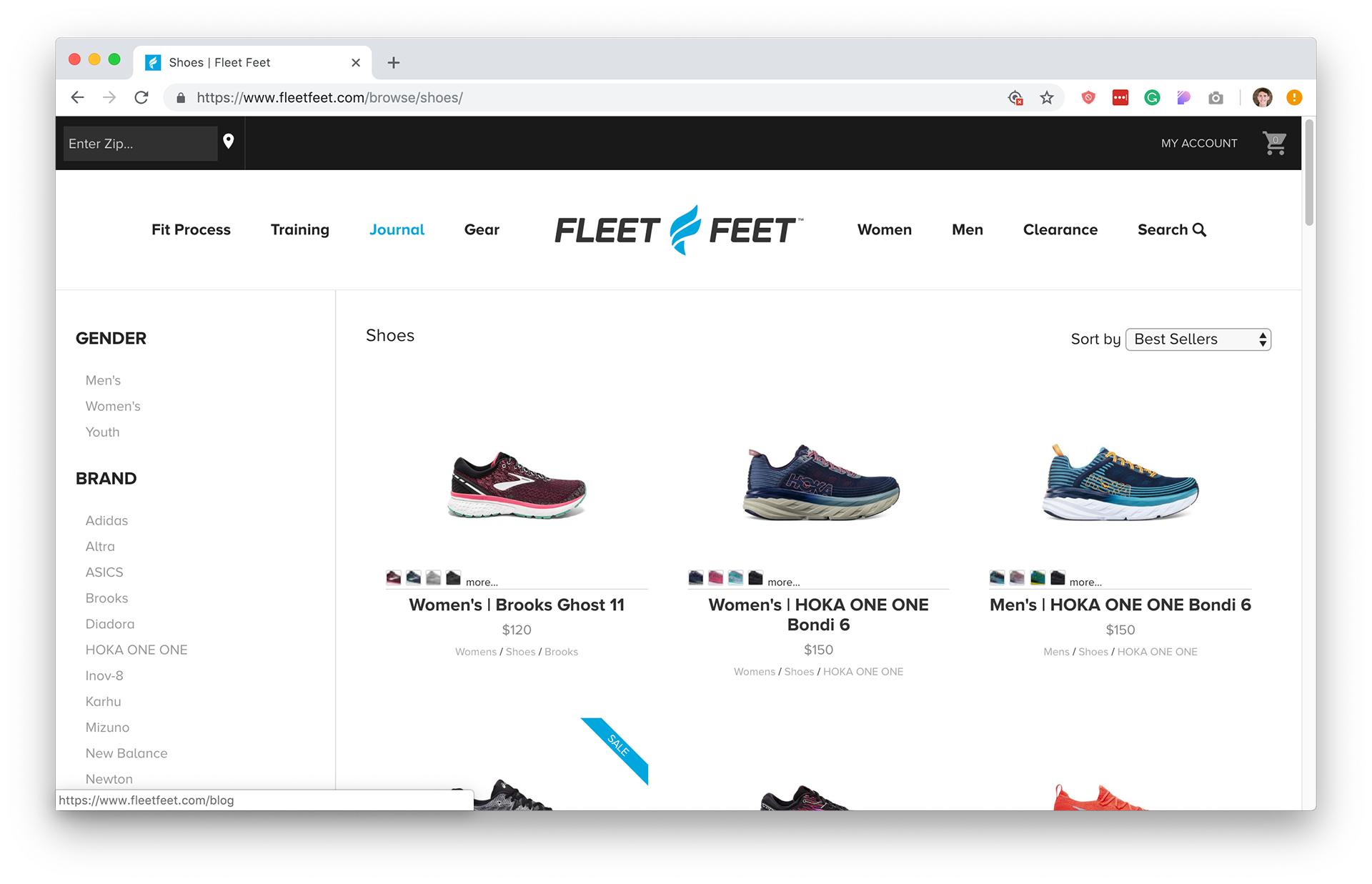Screen dimensions: 1372x884
Task: Reload the page with refresh icon
Action: coord(141,98)
